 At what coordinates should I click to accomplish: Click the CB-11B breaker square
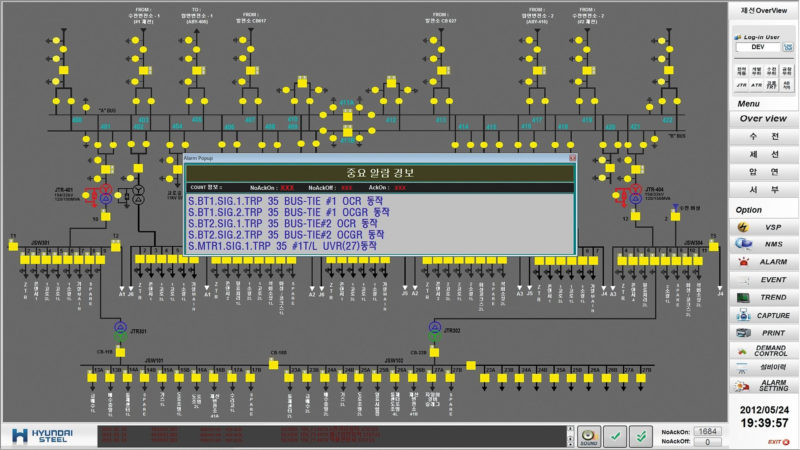point(120,352)
